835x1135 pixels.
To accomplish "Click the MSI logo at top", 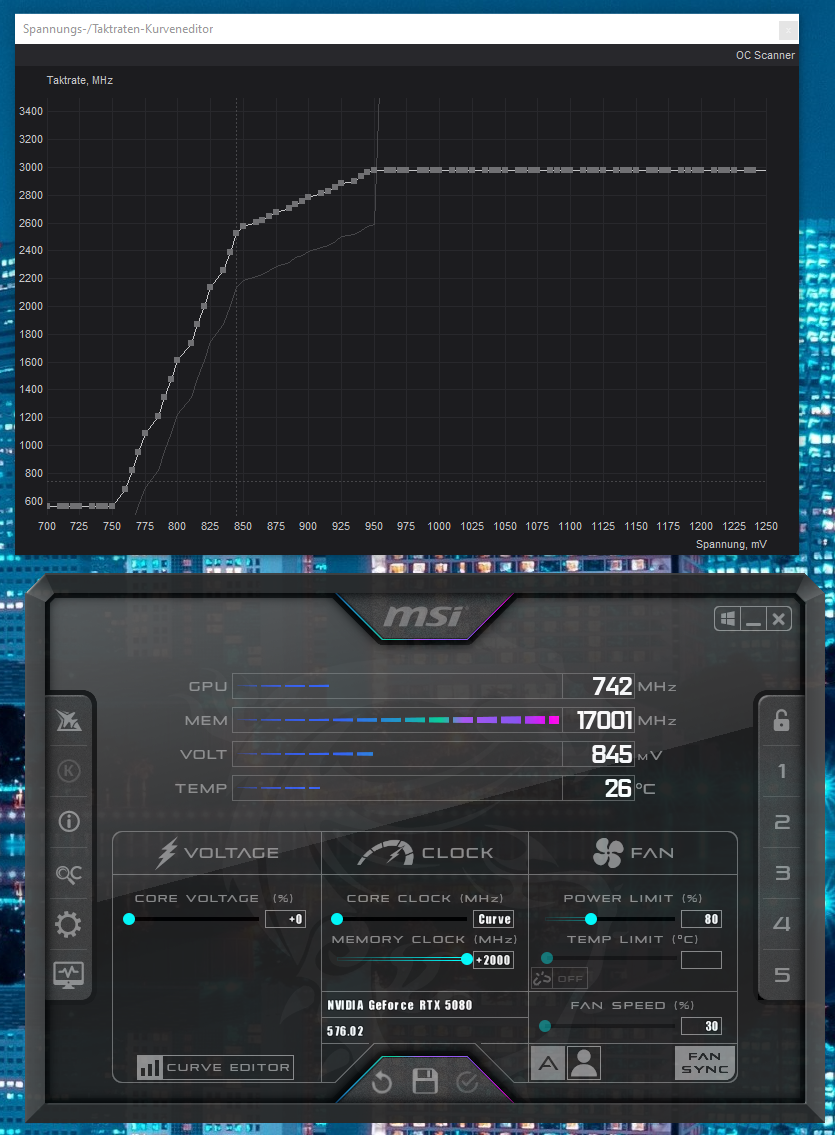I will pyautogui.click(x=423, y=616).
